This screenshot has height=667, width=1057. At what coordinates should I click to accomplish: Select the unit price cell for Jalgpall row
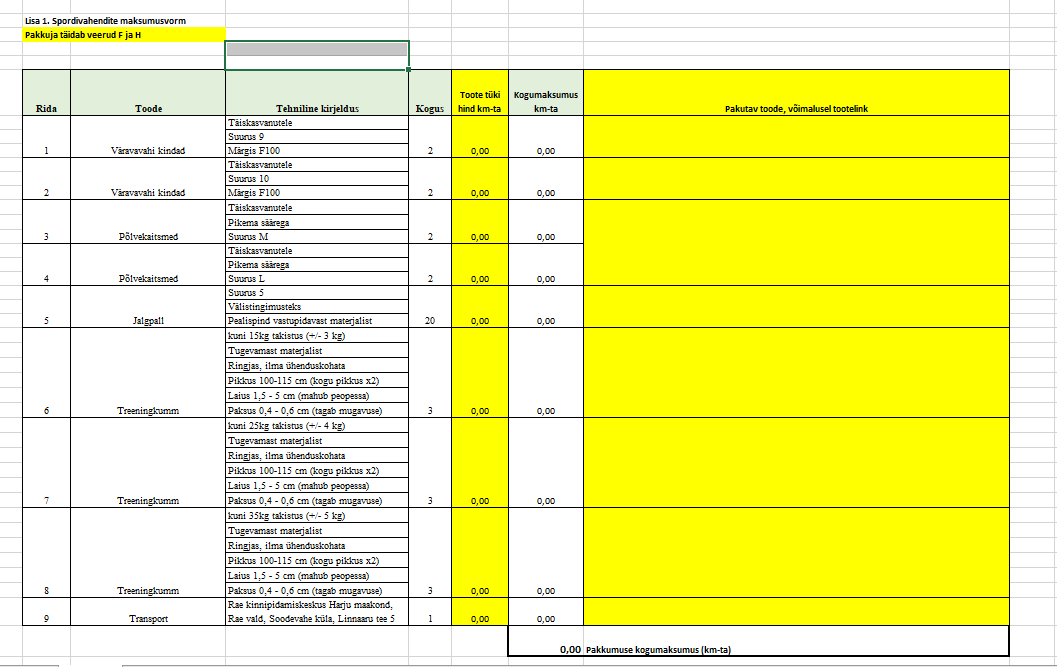[x=479, y=321]
